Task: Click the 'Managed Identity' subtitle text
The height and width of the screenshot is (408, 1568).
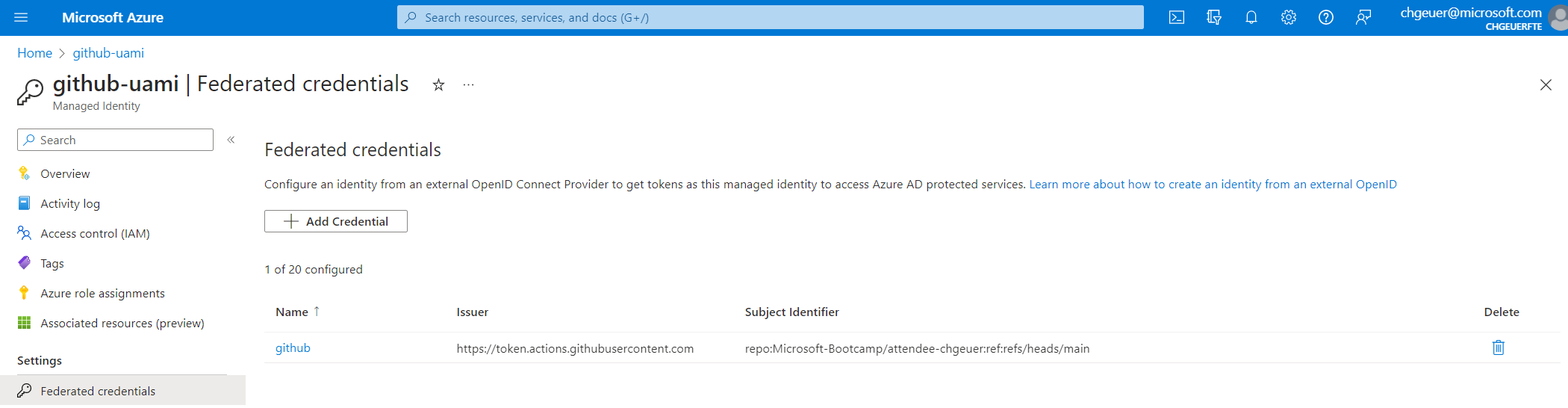Action: pyautogui.click(x=96, y=106)
